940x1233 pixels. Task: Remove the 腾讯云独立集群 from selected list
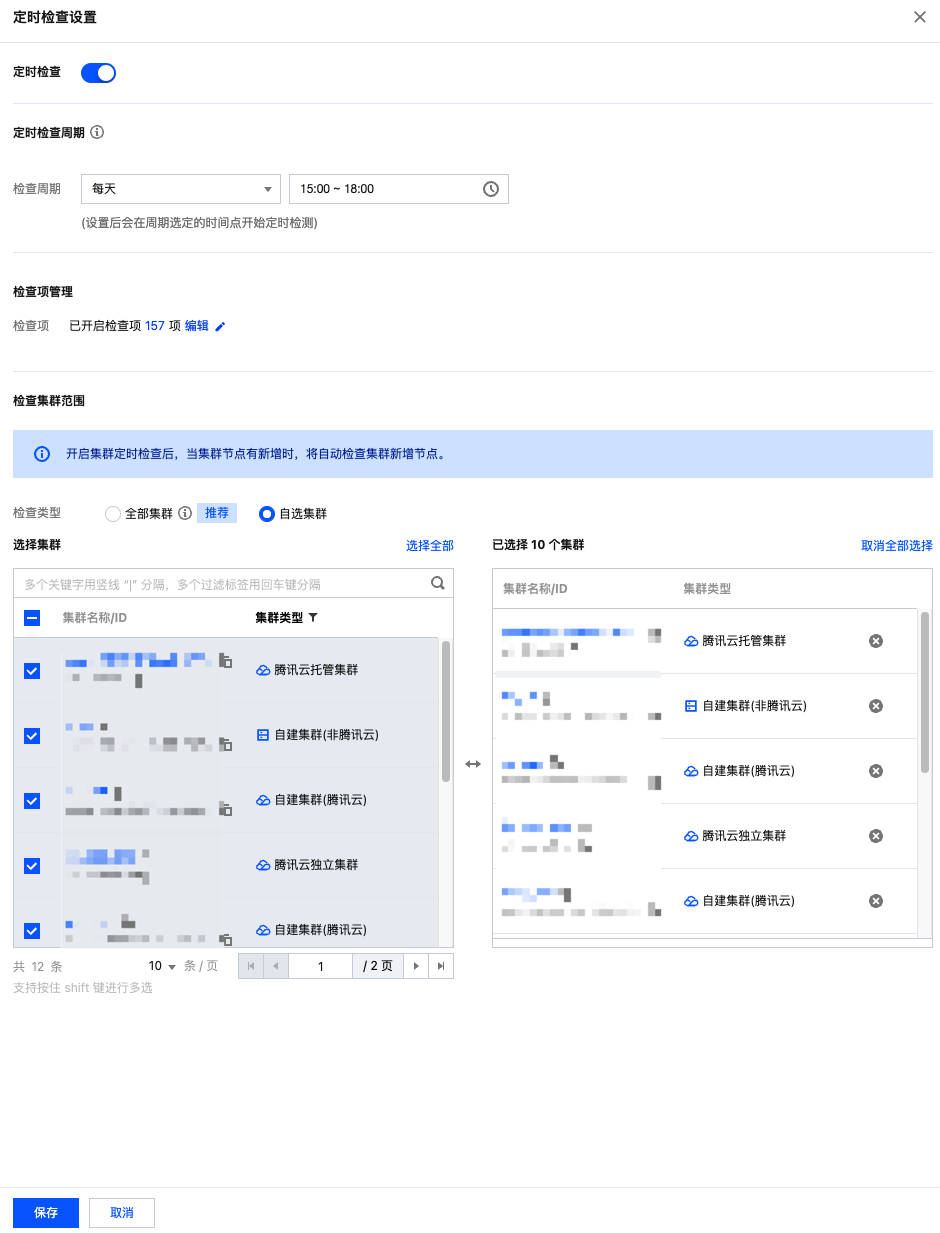875,836
